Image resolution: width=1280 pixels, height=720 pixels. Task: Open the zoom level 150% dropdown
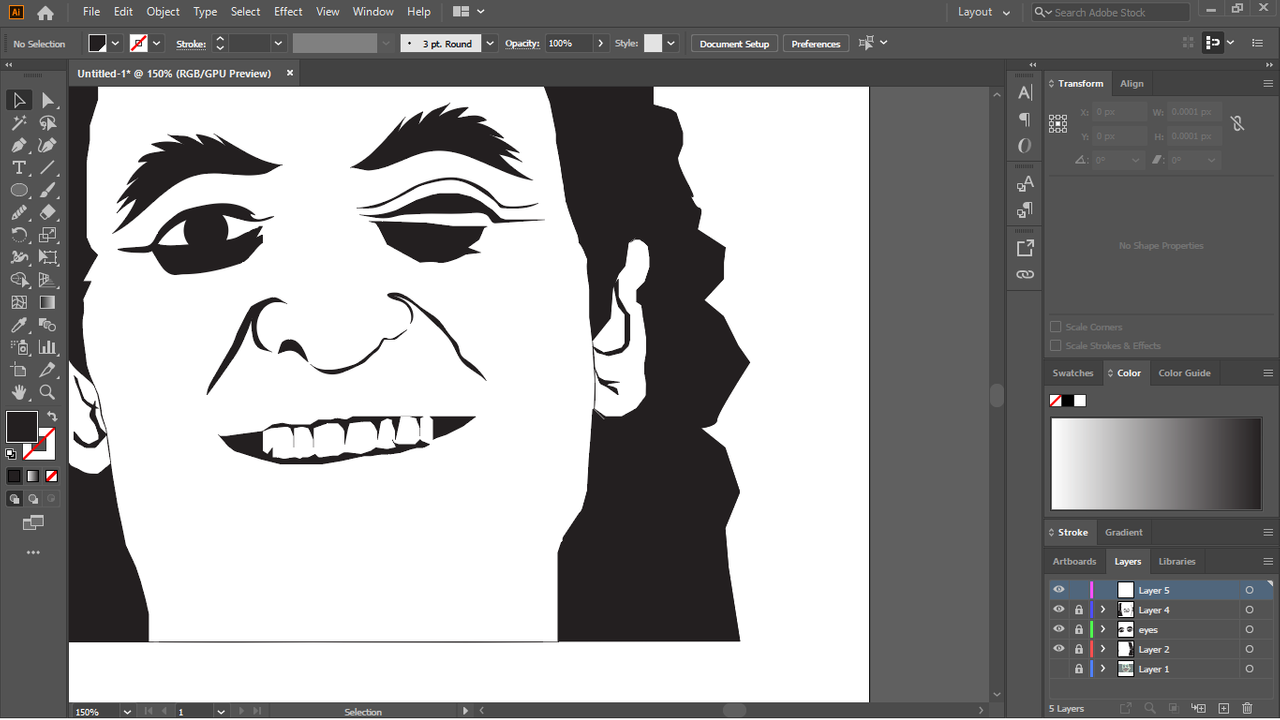point(127,712)
